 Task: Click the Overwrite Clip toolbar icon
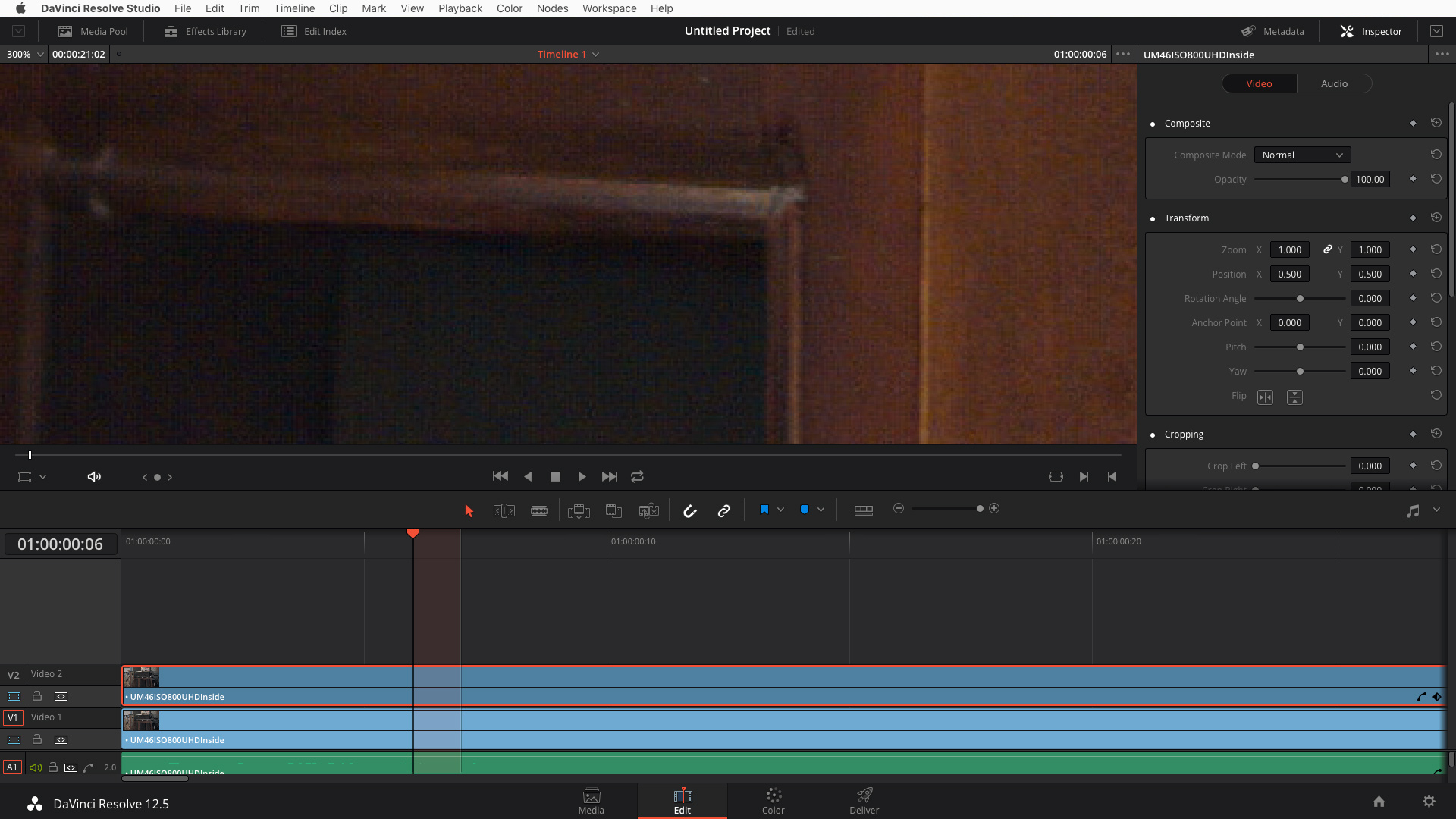point(613,510)
